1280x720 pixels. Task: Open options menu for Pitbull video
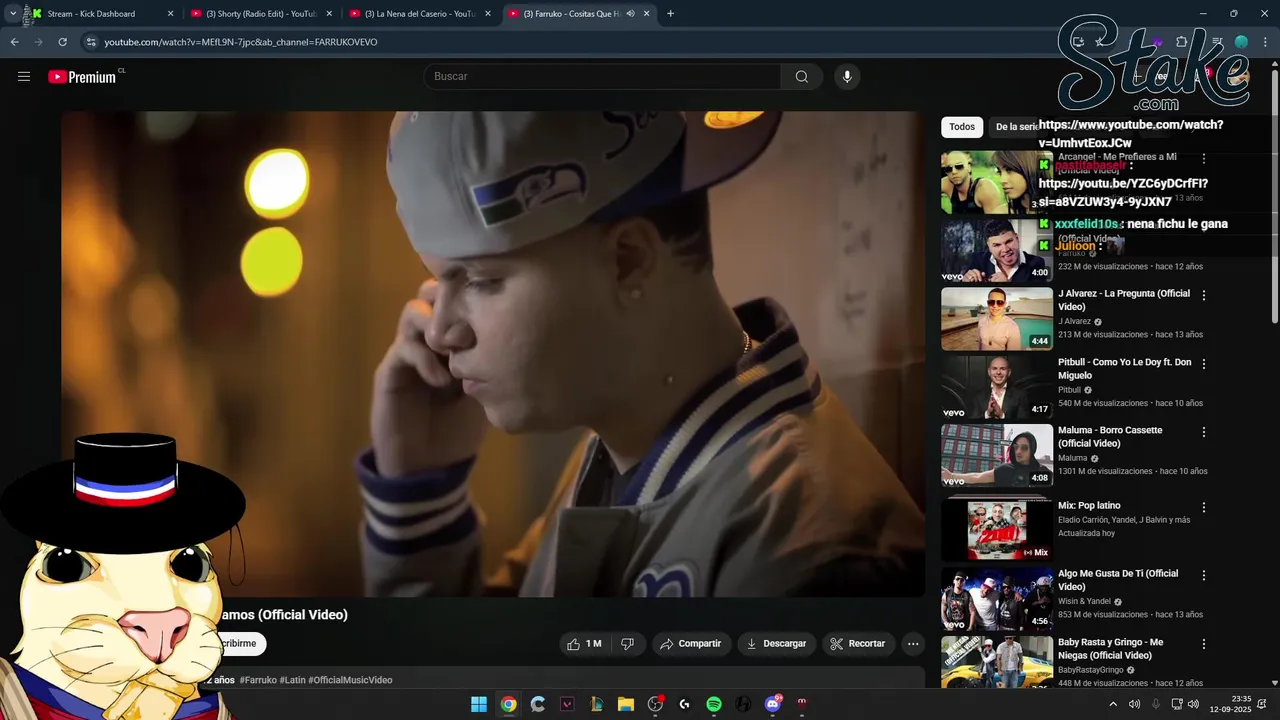coord(1204,364)
